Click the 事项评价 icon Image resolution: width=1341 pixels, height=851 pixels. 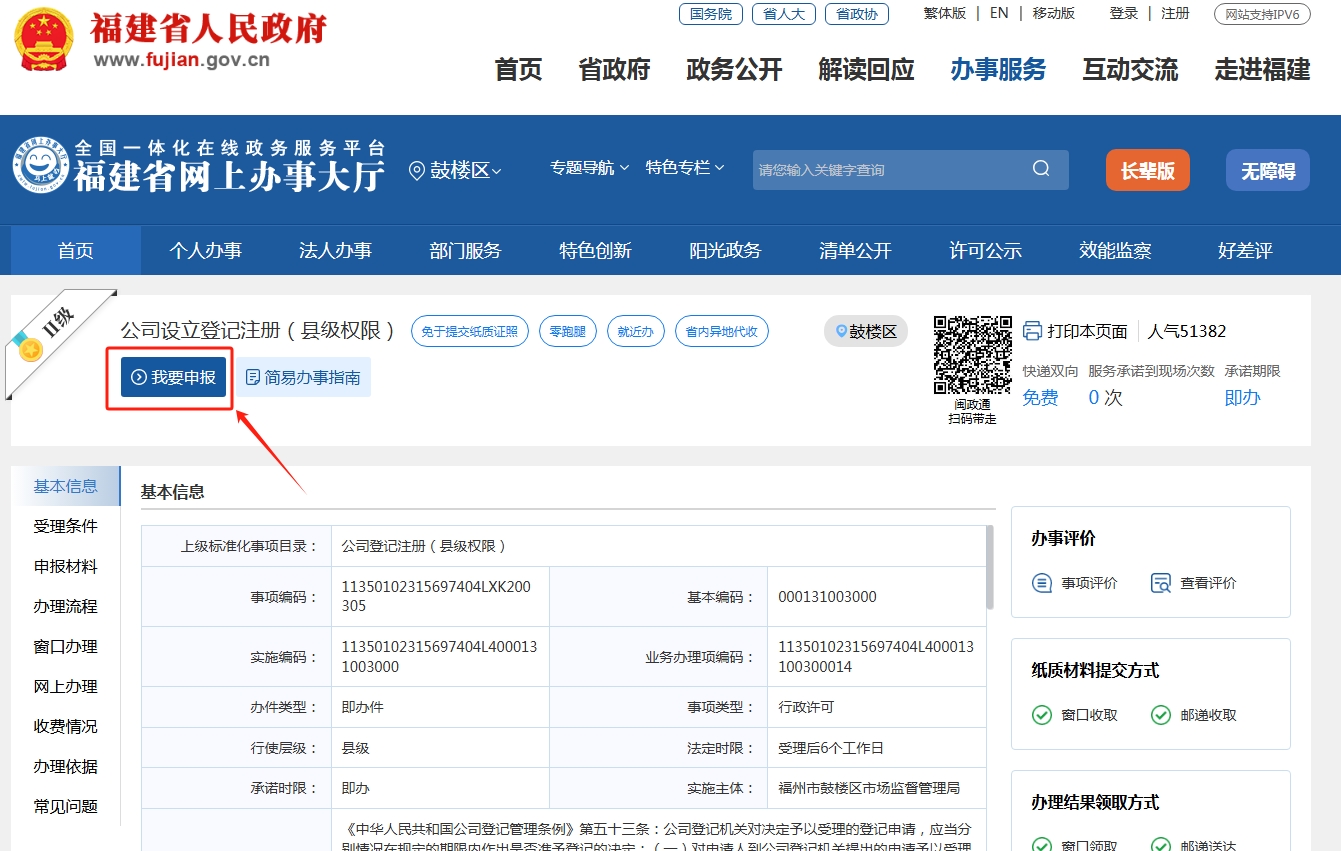(x=1042, y=583)
